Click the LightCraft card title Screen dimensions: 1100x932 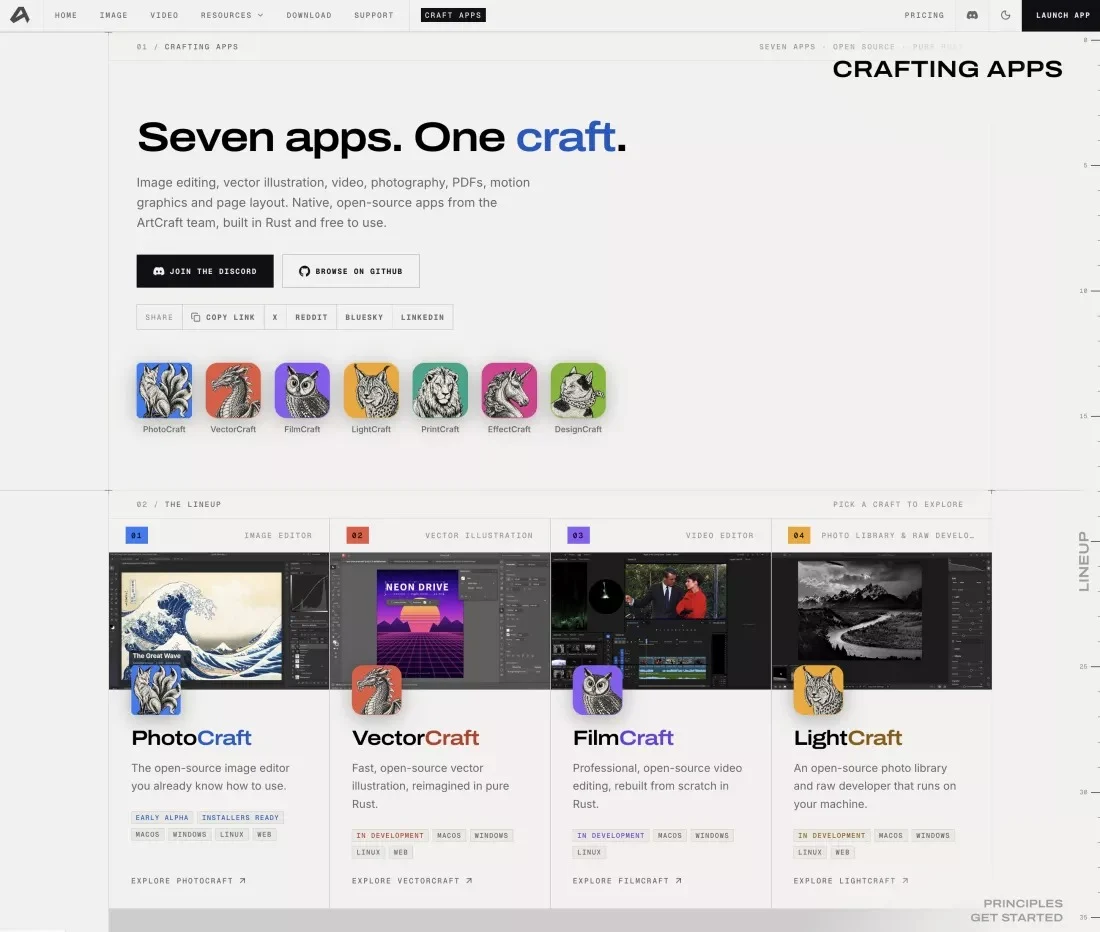[847, 738]
